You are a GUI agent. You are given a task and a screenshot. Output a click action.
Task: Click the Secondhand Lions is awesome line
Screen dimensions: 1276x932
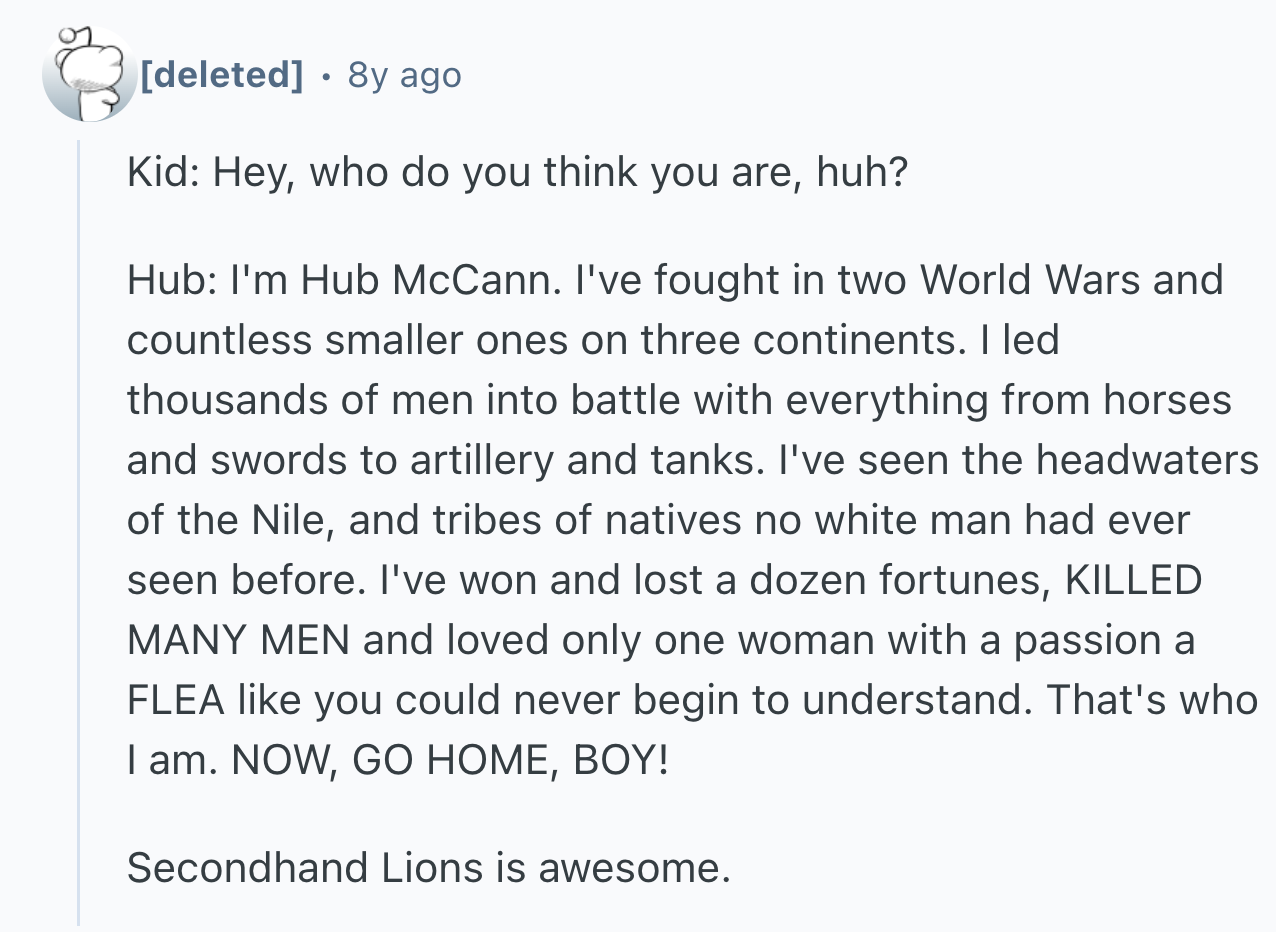(x=429, y=867)
